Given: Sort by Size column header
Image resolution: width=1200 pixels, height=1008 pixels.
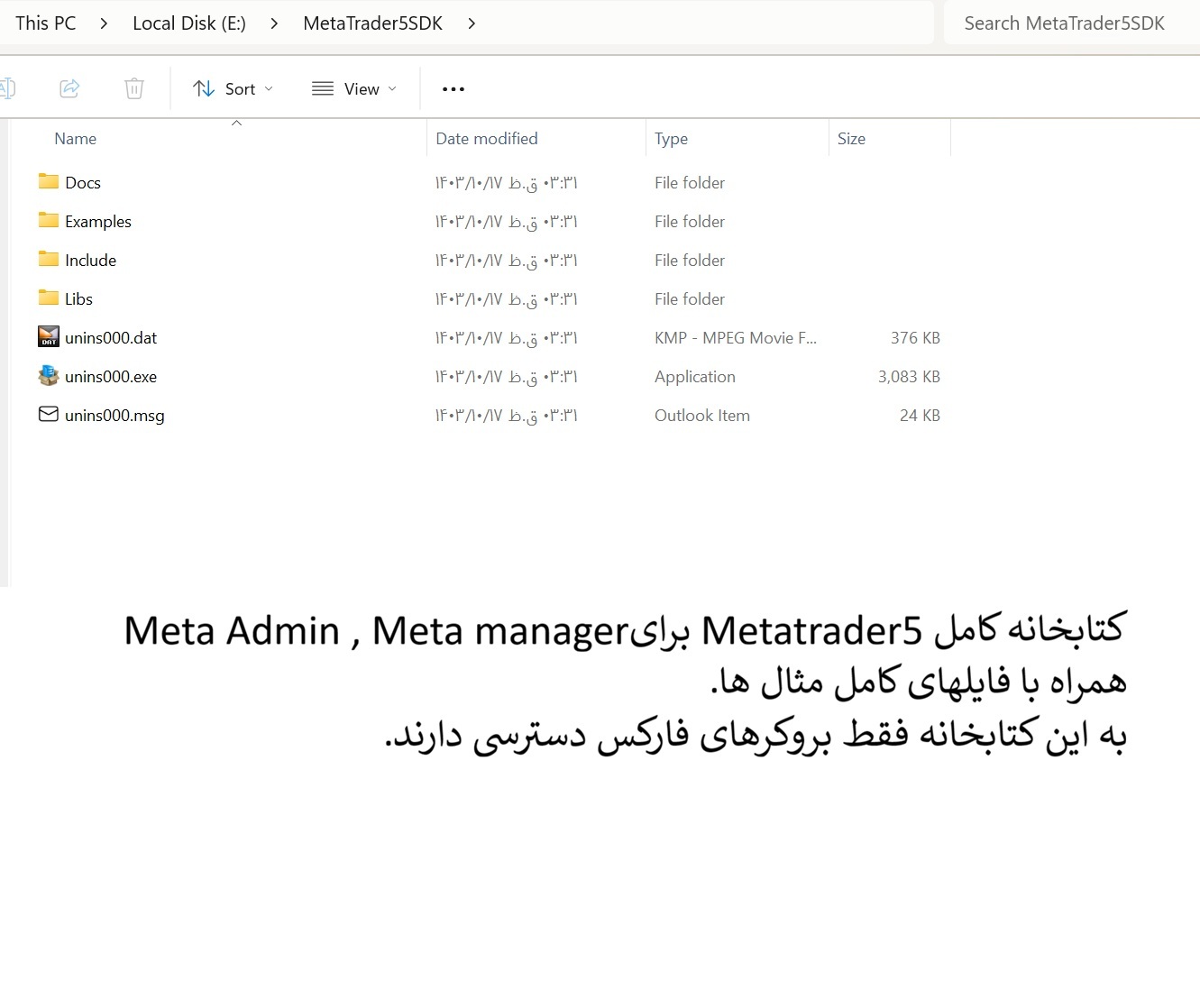Looking at the screenshot, I should [852, 139].
